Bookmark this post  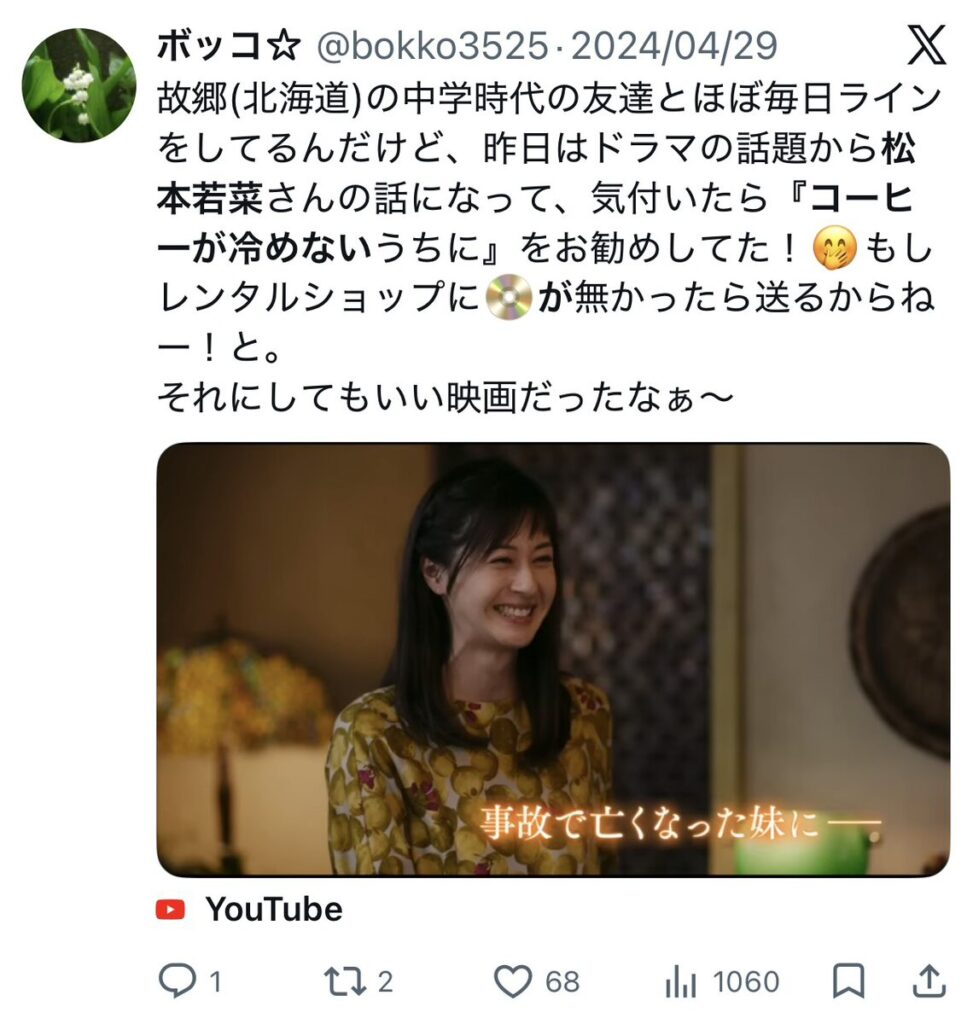point(848,981)
